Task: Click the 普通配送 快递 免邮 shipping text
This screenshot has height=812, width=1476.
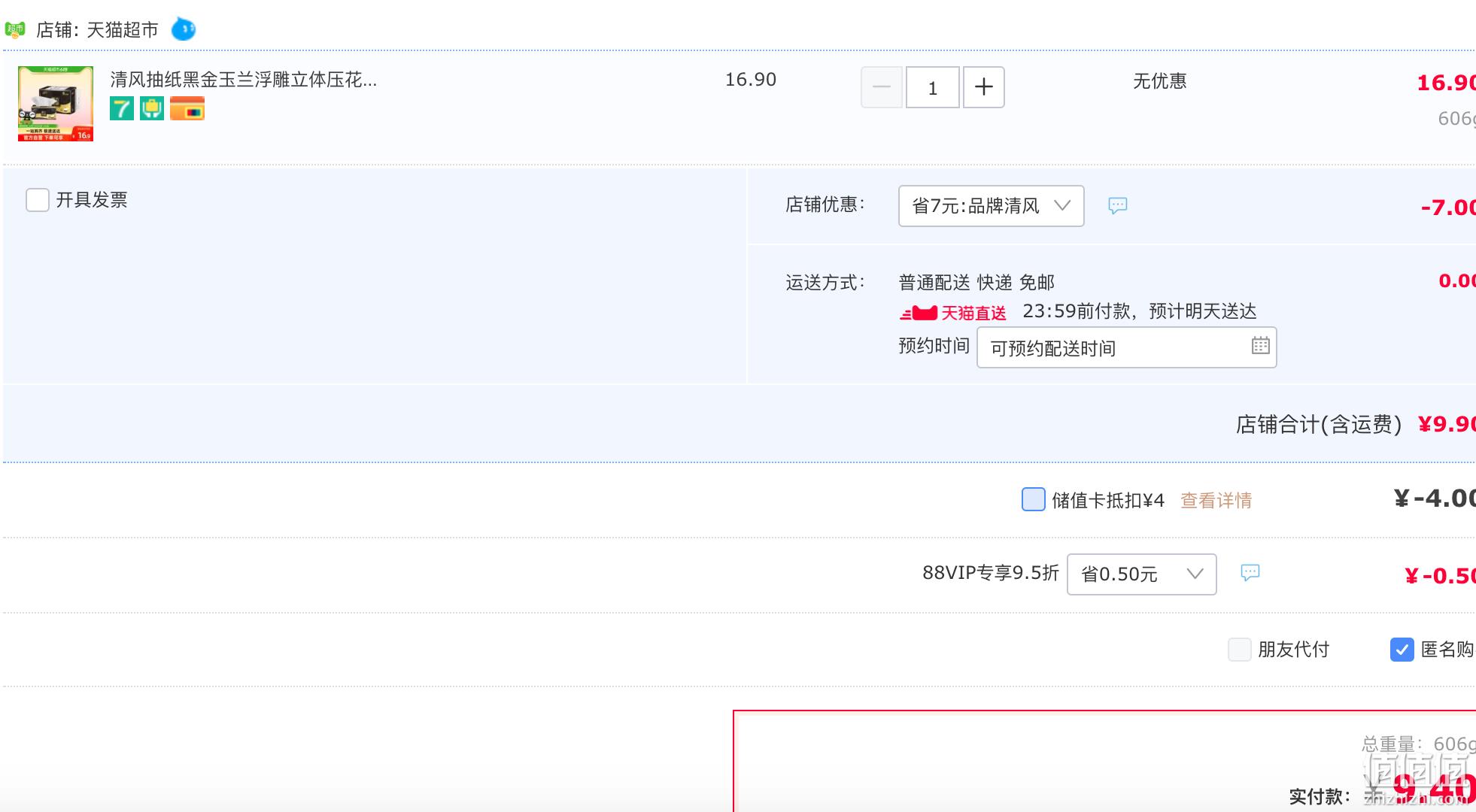Action: click(976, 283)
